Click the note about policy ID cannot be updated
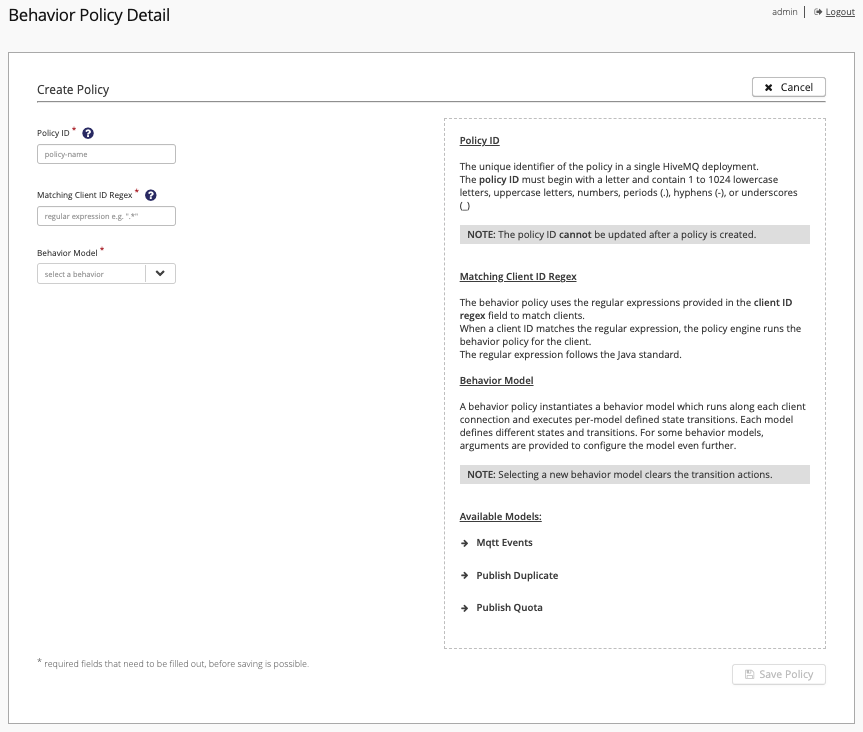Image resolution: width=863 pixels, height=732 pixels. click(x=635, y=234)
